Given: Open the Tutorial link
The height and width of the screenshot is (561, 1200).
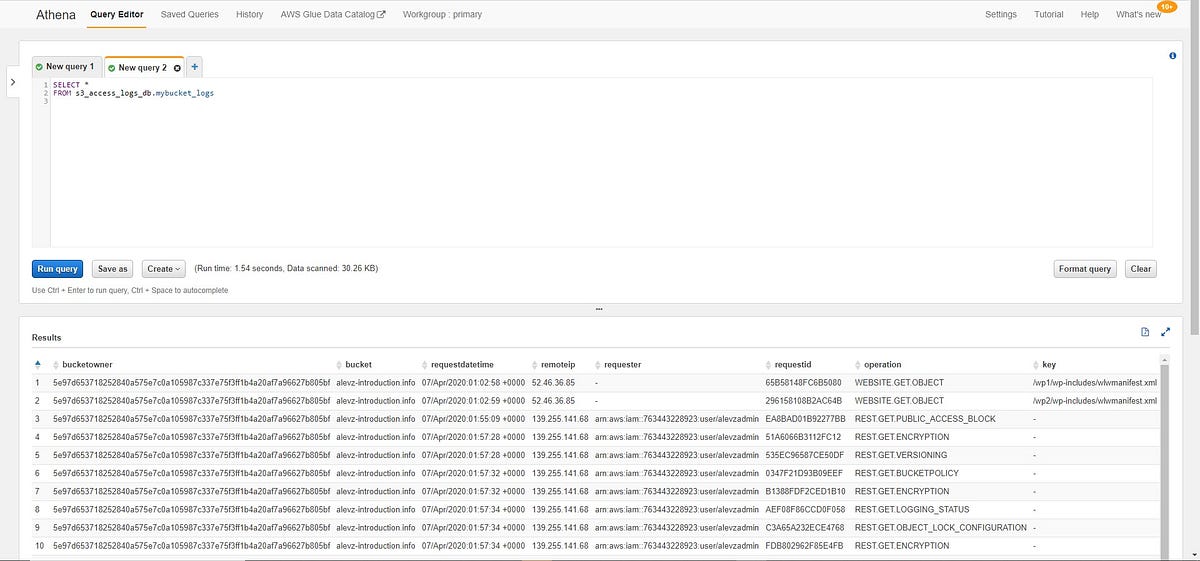Looking at the screenshot, I should click(x=1049, y=15).
